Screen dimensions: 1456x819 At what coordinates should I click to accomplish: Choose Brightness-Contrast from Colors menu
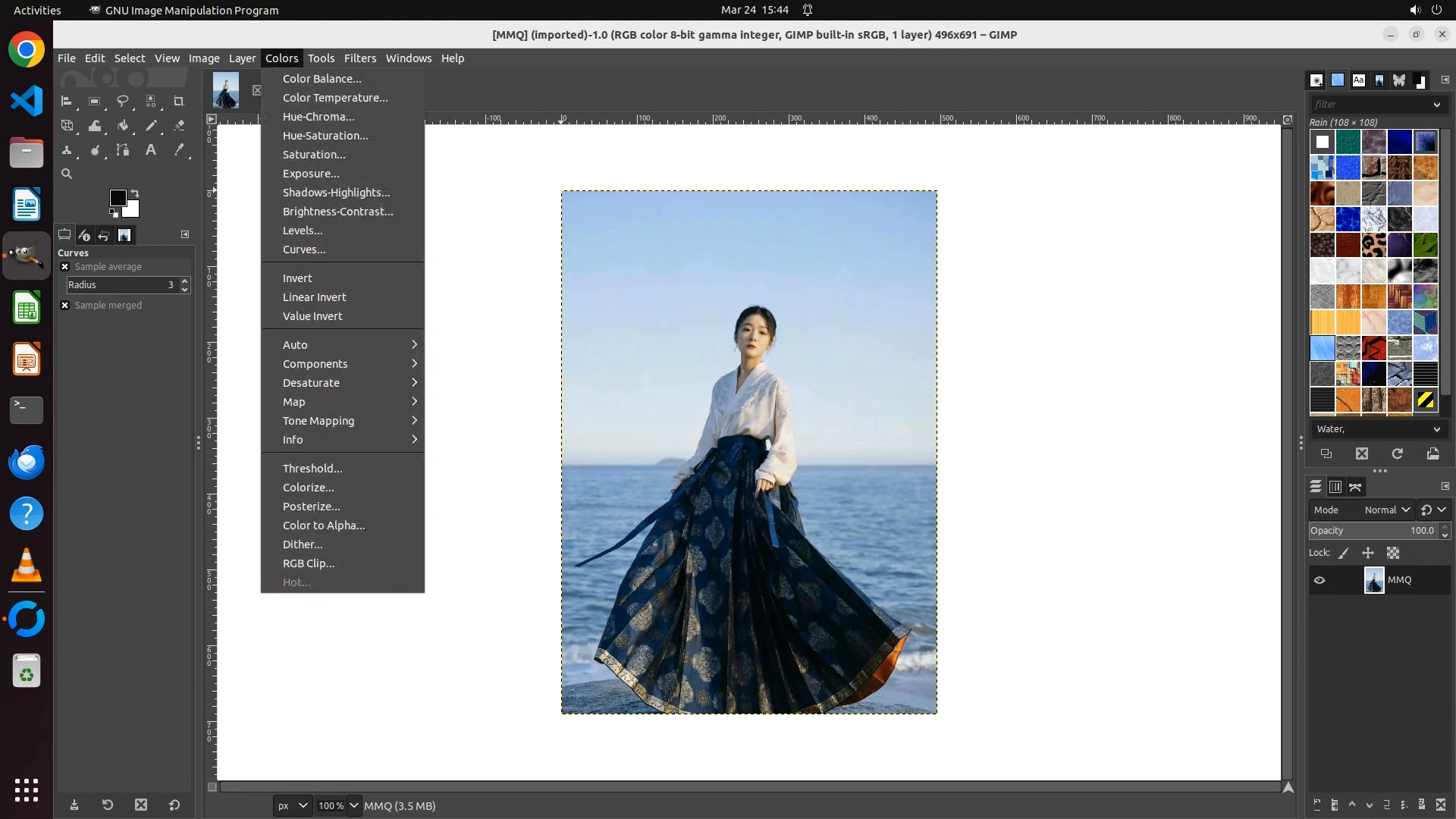(337, 212)
